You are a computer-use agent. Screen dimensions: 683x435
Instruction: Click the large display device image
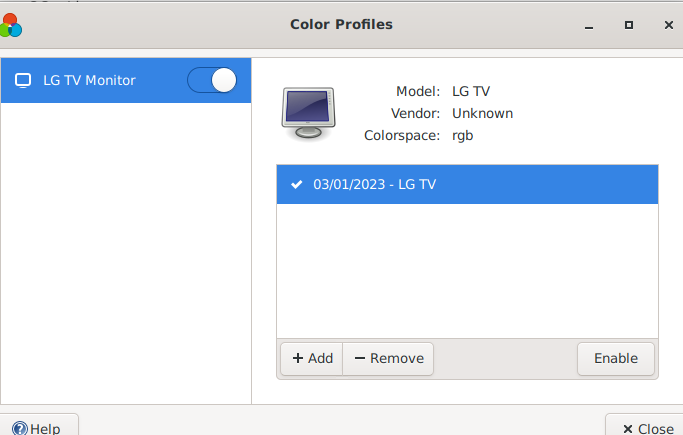pyautogui.click(x=308, y=113)
